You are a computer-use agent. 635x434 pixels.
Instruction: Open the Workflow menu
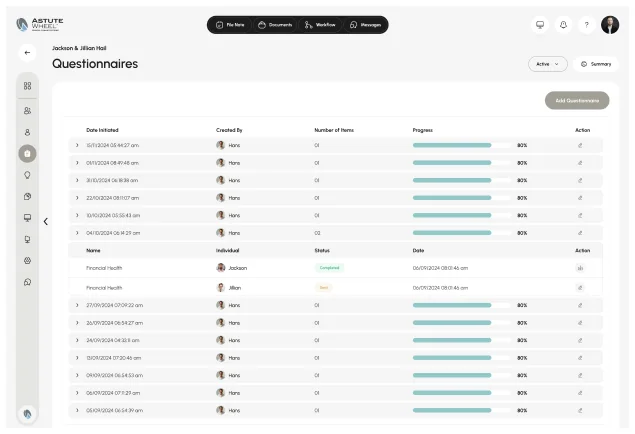pyautogui.click(x=320, y=25)
